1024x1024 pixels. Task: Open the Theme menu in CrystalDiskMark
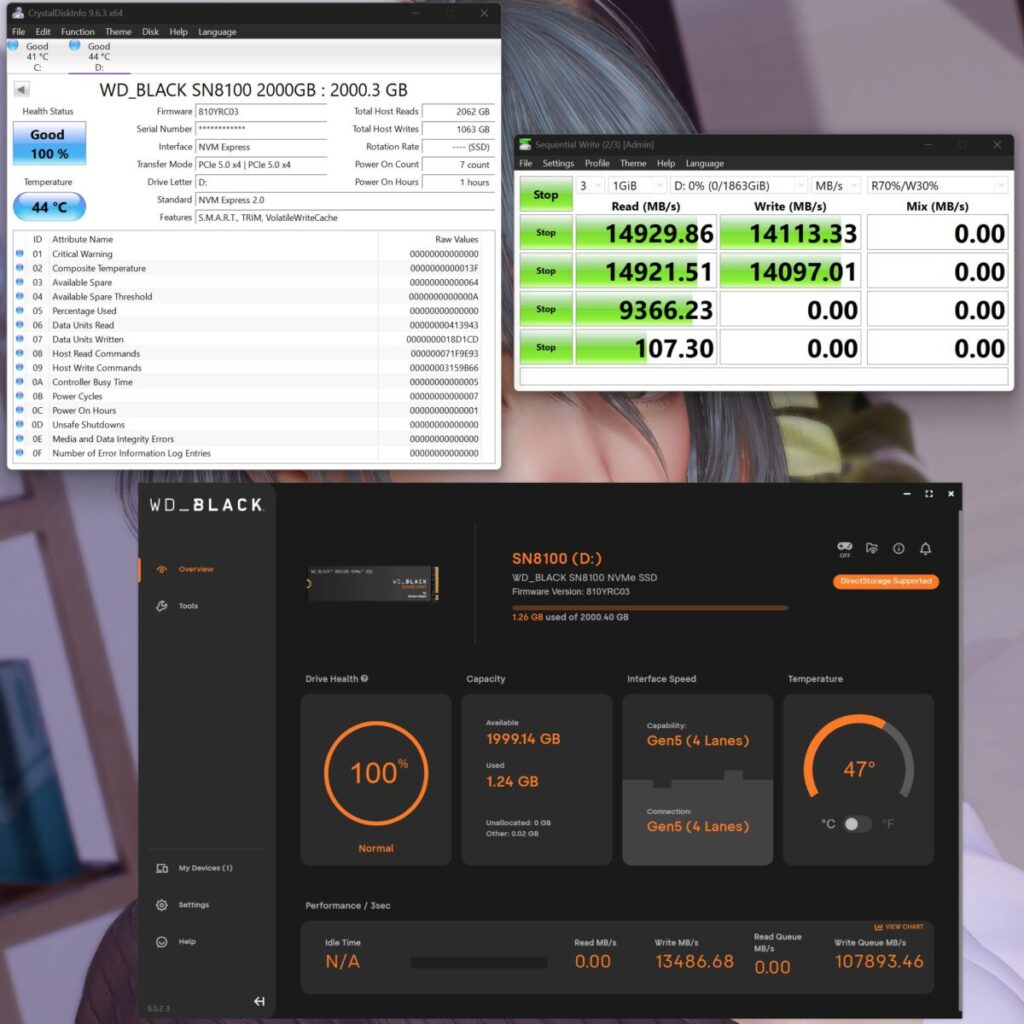point(633,163)
